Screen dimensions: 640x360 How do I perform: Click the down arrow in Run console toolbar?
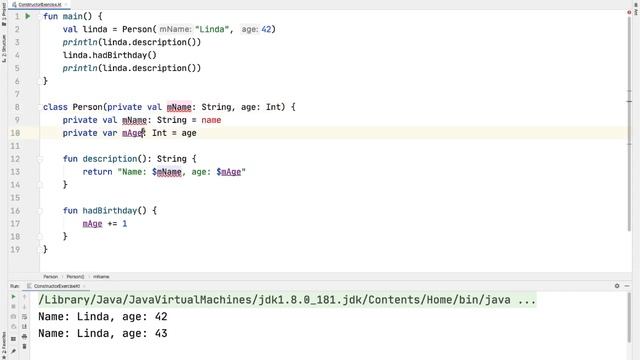click(24, 306)
